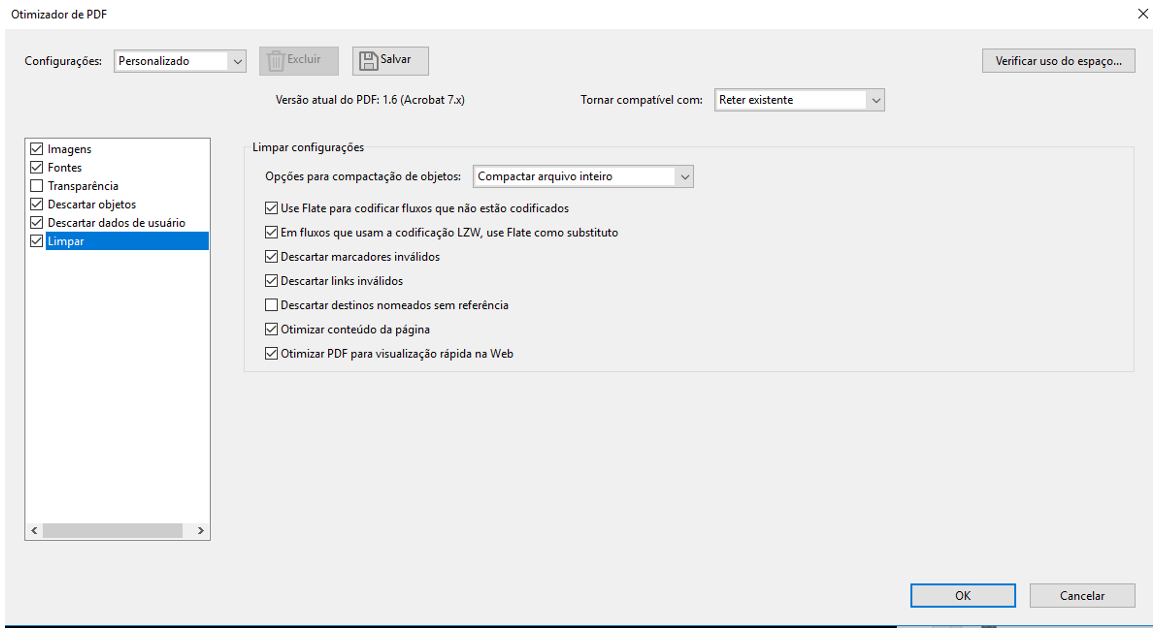
Task: Click the Excluir trash can button
Action: (298, 60)
